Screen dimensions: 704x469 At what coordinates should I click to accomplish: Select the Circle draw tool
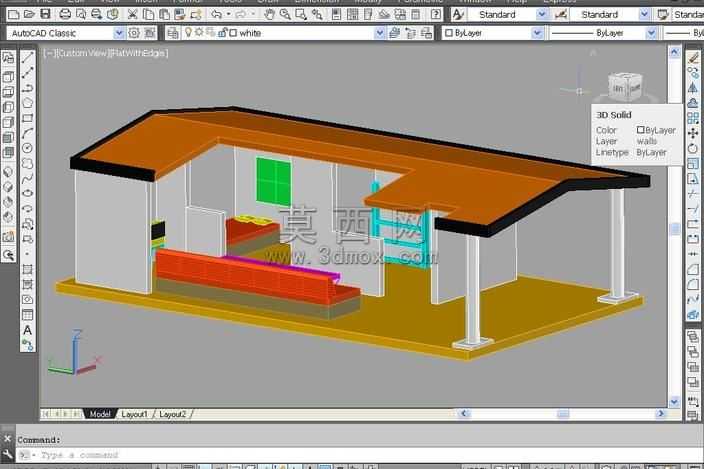point(27,148)
